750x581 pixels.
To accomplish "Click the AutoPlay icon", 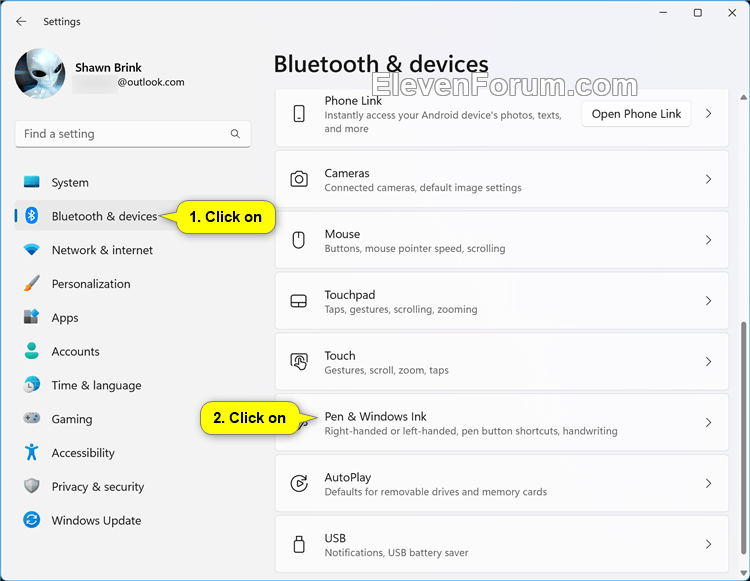I will coord(299,483).
